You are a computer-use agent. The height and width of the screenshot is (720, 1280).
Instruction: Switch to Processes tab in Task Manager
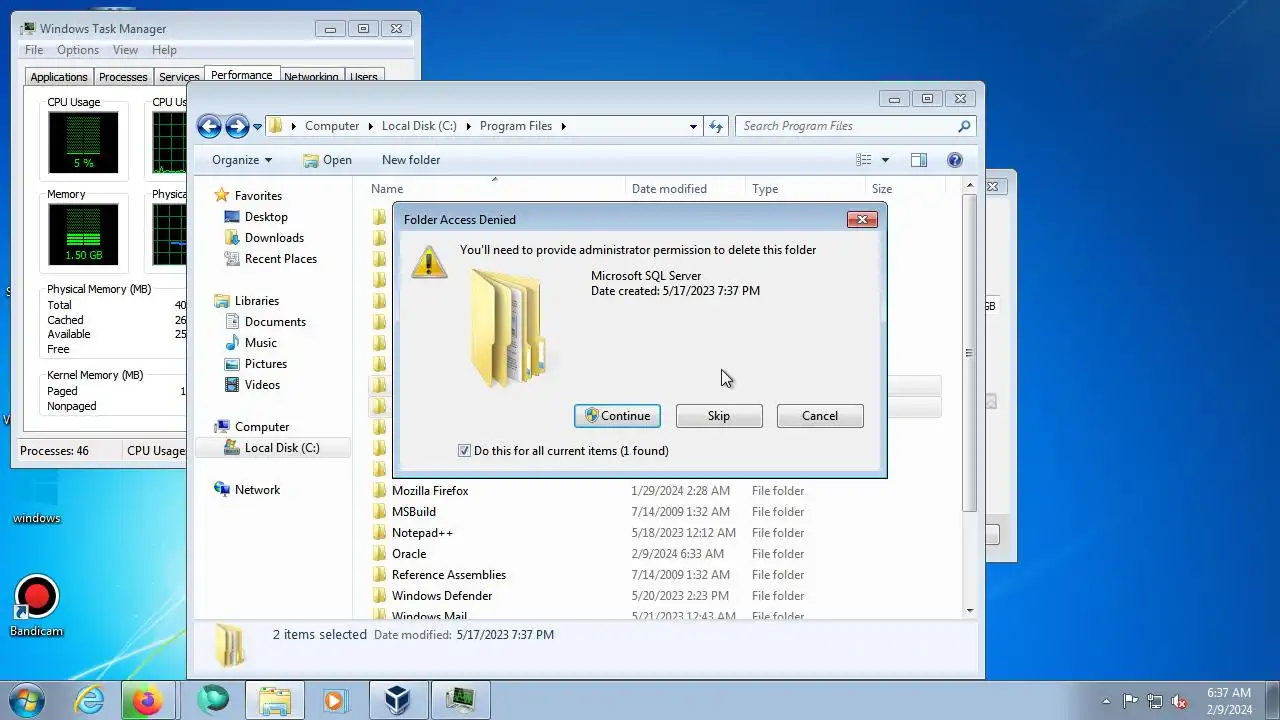123,77
